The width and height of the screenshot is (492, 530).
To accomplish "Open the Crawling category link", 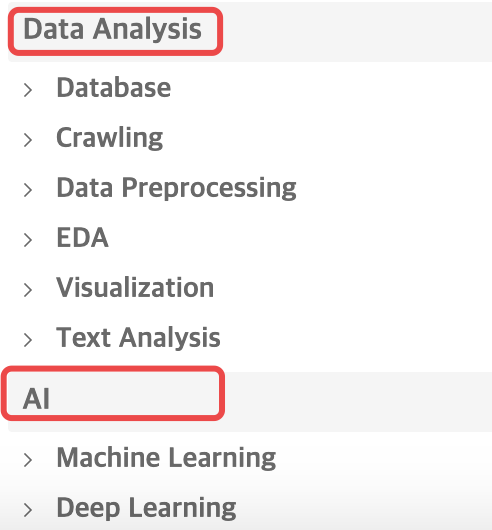I will (110, 138).
